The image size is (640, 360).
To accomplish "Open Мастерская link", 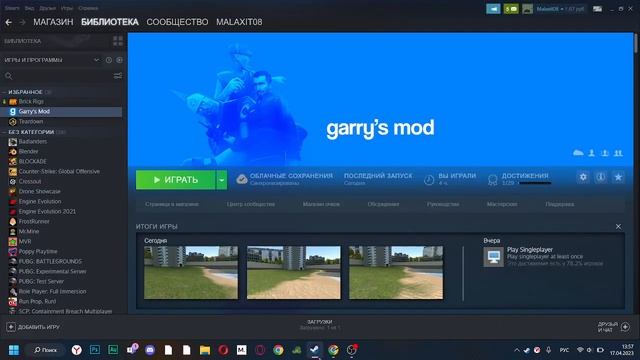I will 502,204.
